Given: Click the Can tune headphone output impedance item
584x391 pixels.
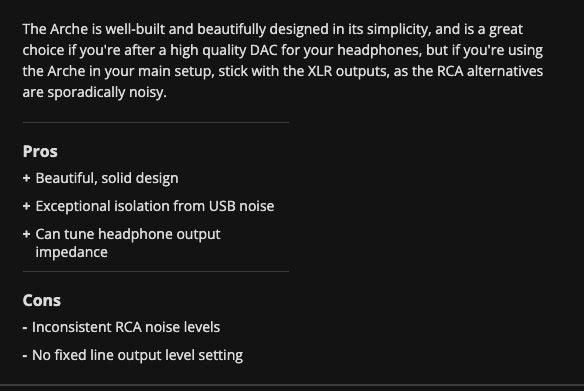Looking at the screenshot, I should click(x=128, y=243).
